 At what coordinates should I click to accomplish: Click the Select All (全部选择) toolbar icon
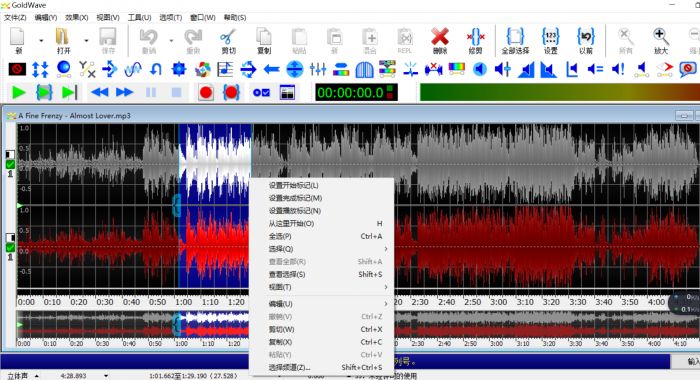tap(515, 37)
